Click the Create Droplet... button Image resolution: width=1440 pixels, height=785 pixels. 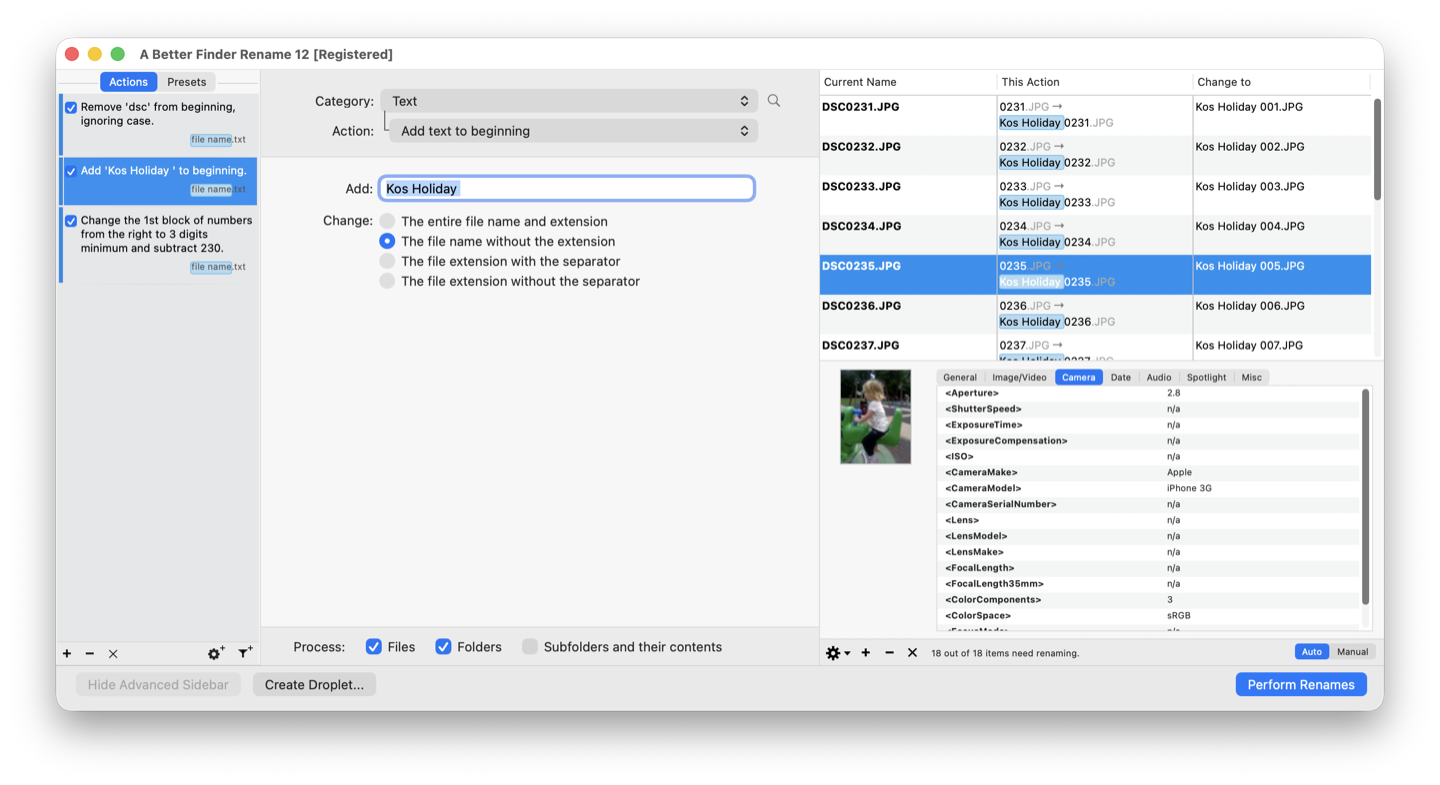(x=314, y=685)
